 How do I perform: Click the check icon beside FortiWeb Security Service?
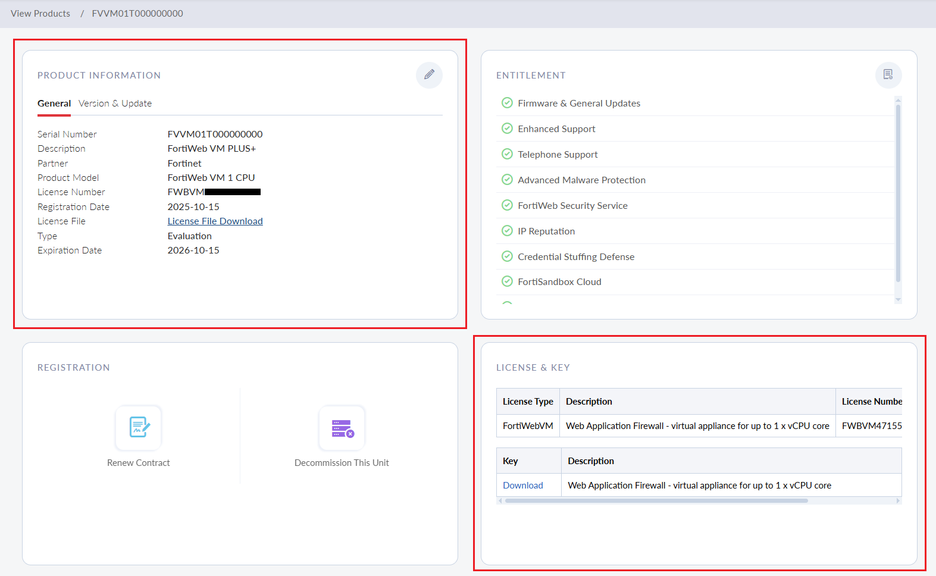507,205
